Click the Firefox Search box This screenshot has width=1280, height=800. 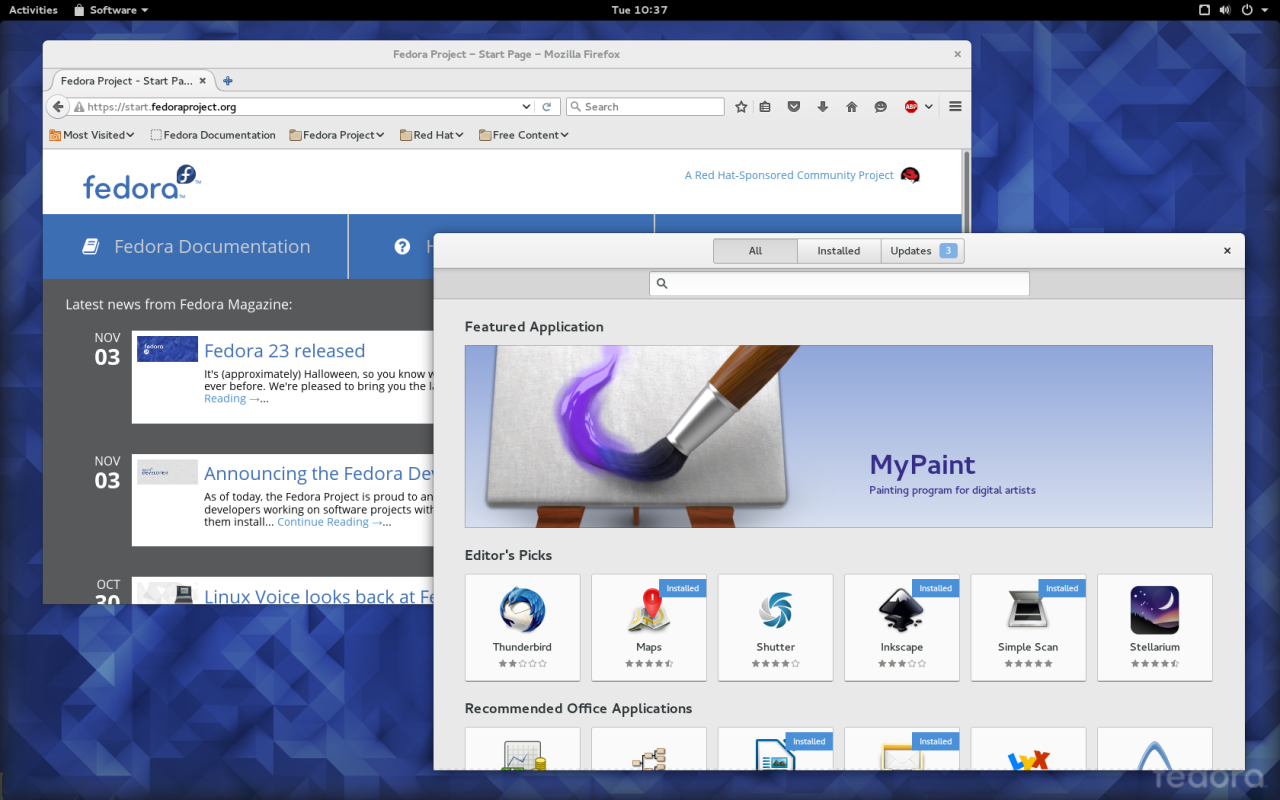(645, 107)
